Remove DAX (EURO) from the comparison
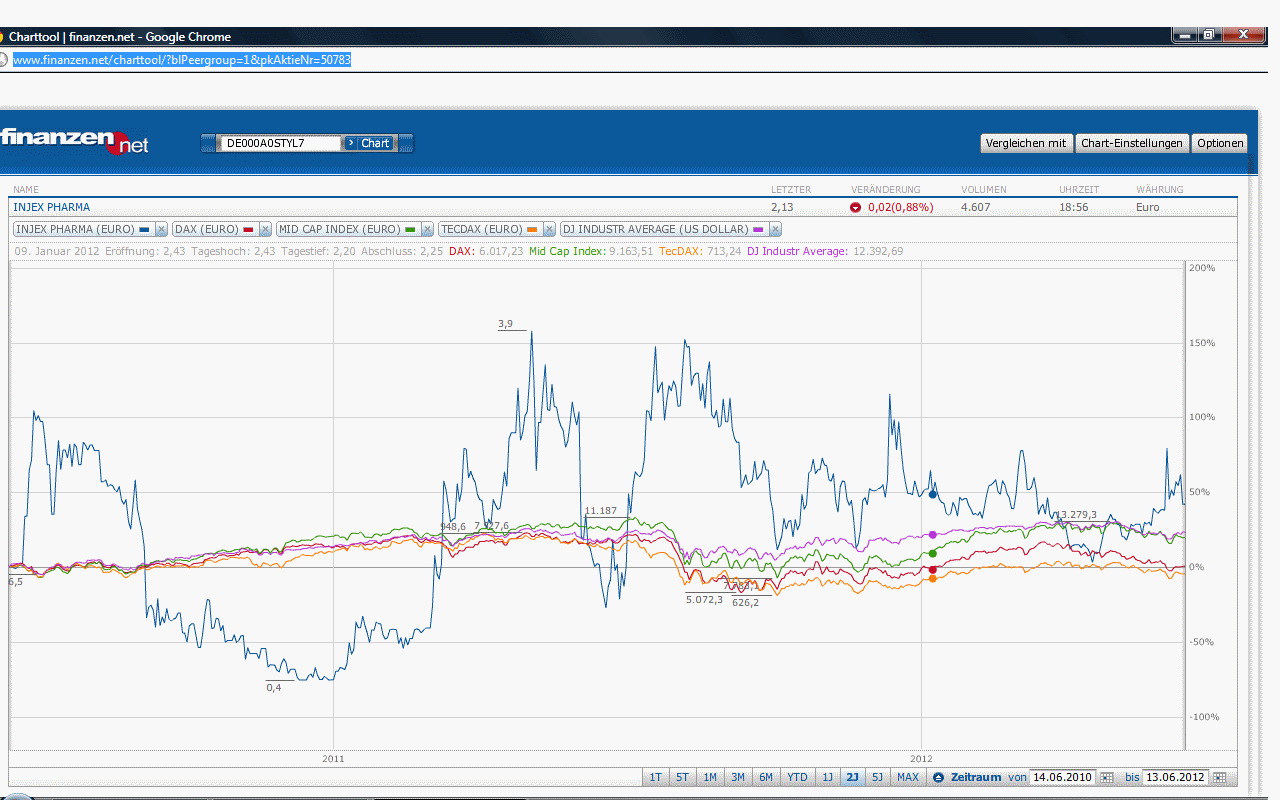Screen dimensions: 1280x800 point(265,229)
